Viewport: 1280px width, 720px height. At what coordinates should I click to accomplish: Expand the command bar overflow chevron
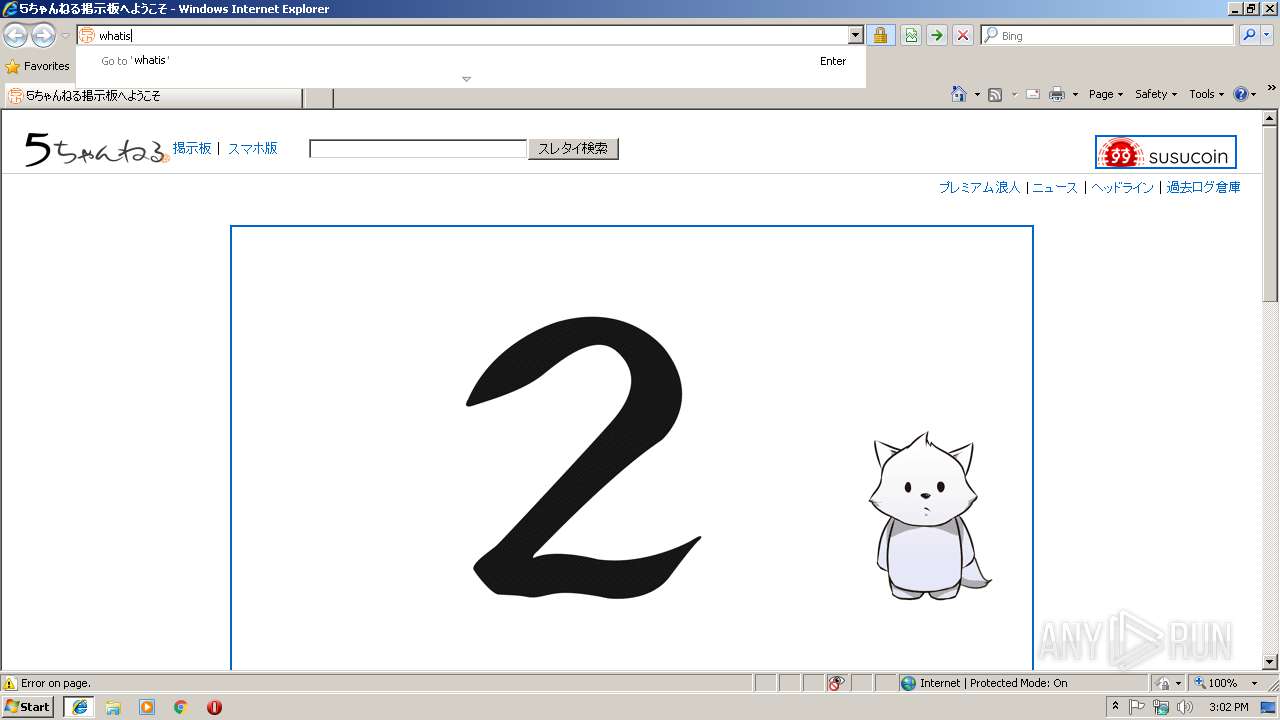coord(1272,88)
